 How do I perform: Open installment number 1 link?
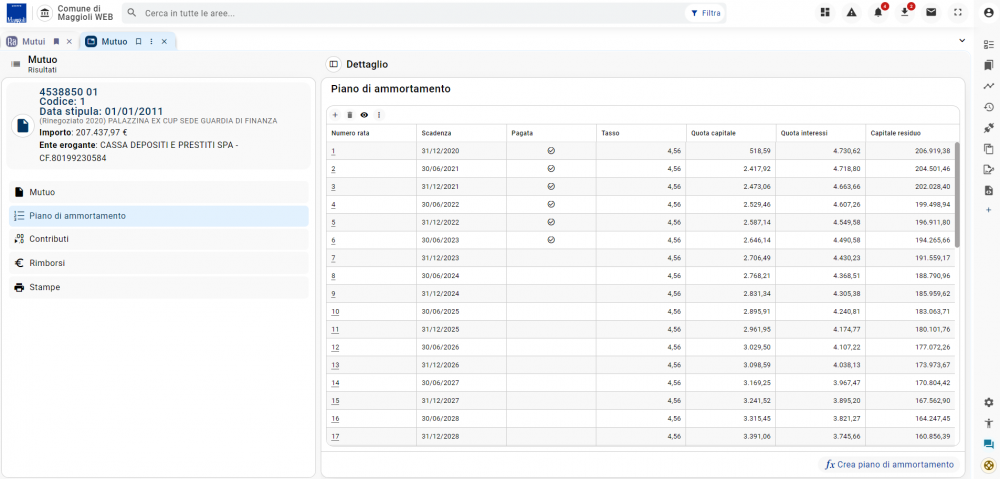click(x=334, y=151)
